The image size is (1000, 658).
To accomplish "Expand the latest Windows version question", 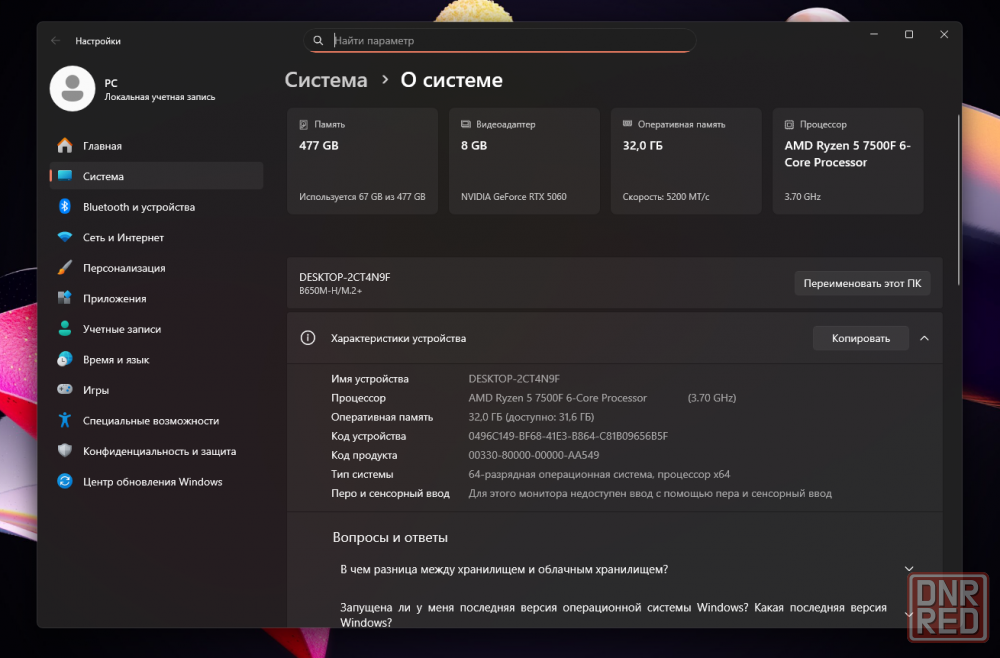I will tap(909, 614).
